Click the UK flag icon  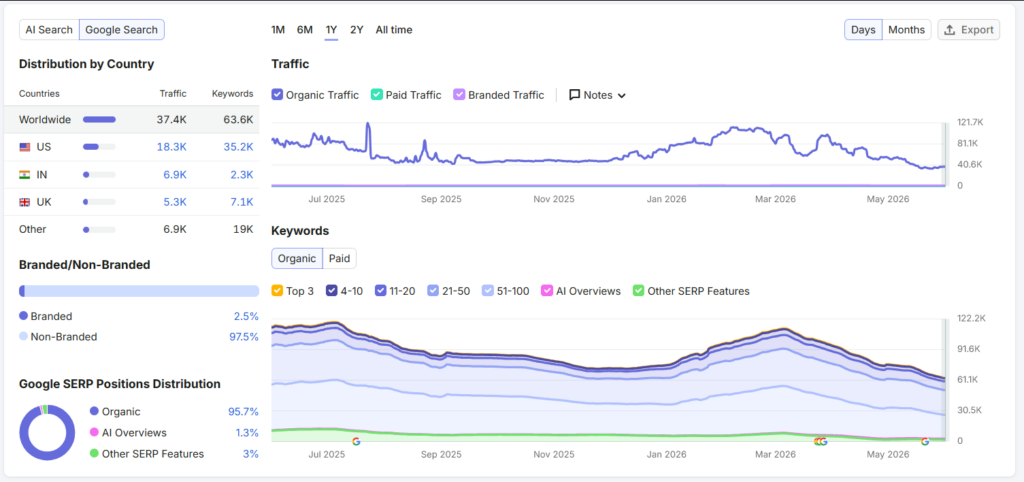click(x=25, y=202)
